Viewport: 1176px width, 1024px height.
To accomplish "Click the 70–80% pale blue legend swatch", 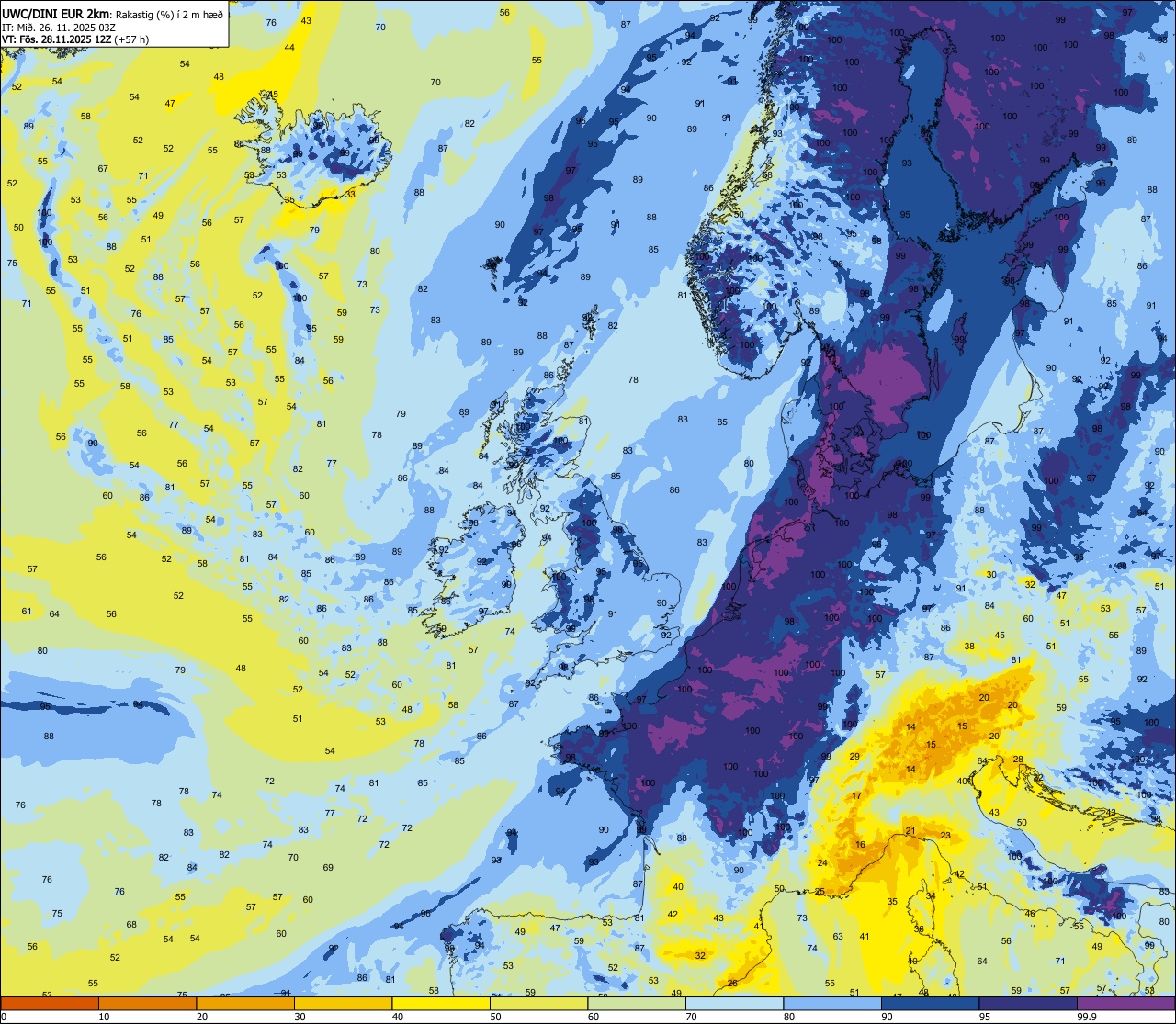I will (x=734, y=1004).
